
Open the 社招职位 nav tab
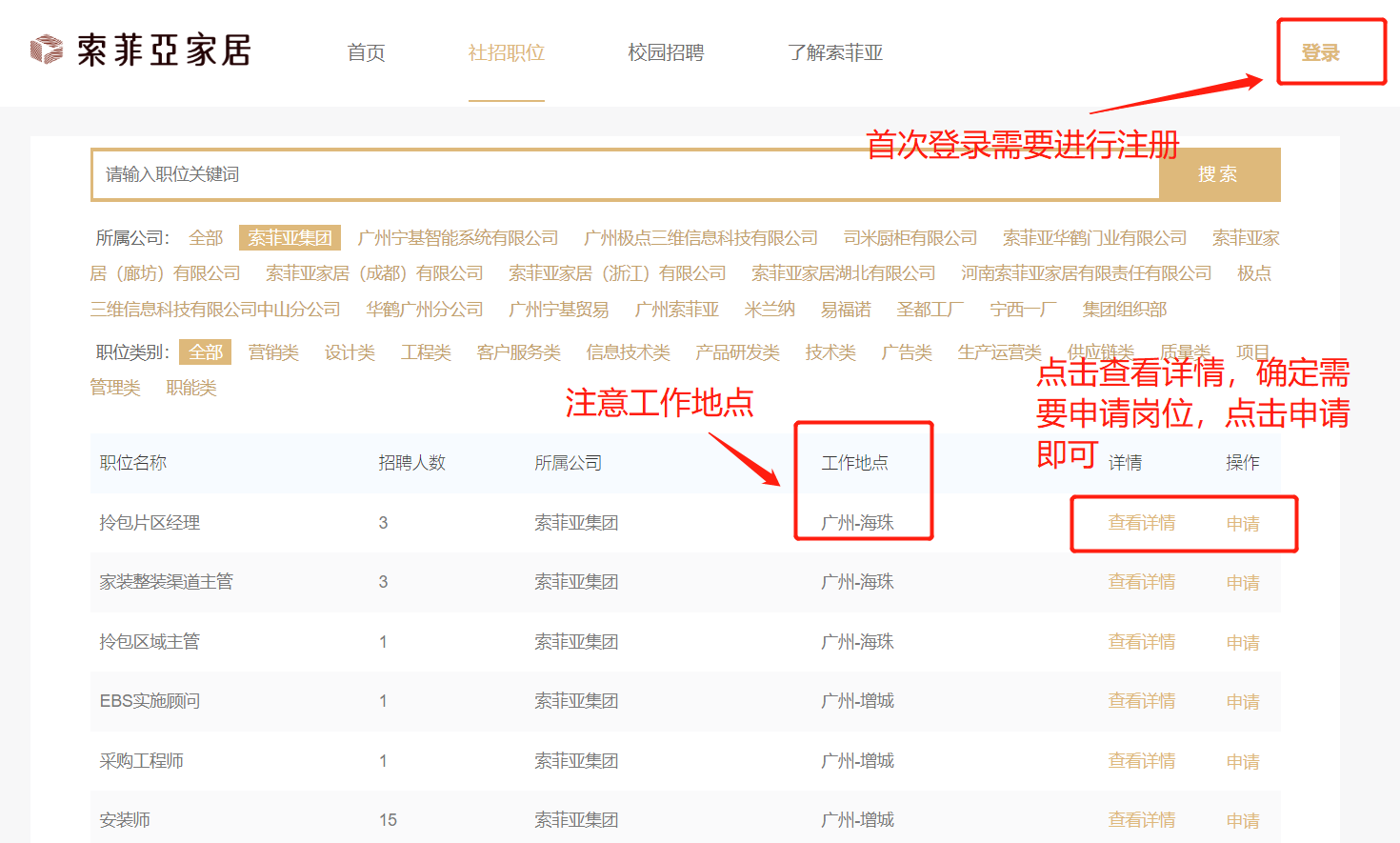(x=506, y=52)
